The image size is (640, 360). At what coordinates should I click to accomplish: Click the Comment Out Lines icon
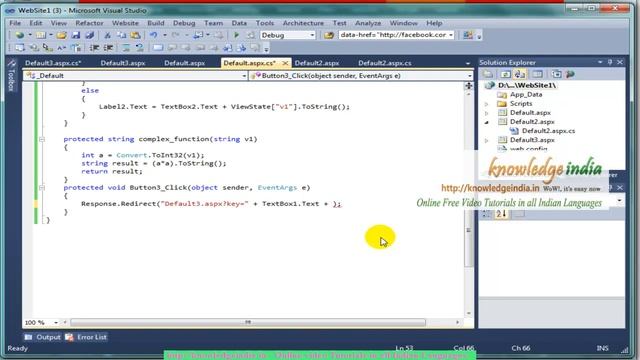coord(126,48)
